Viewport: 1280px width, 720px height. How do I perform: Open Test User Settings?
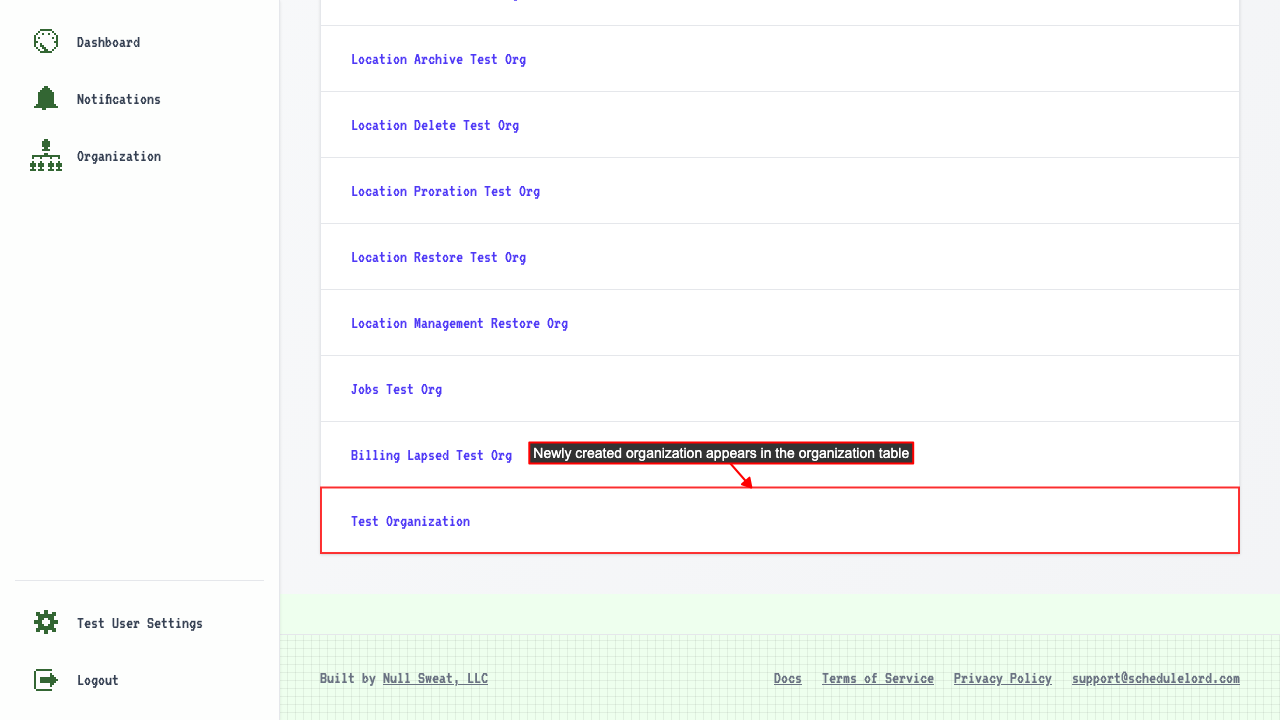pyautogui.click(x=139, y=623)
